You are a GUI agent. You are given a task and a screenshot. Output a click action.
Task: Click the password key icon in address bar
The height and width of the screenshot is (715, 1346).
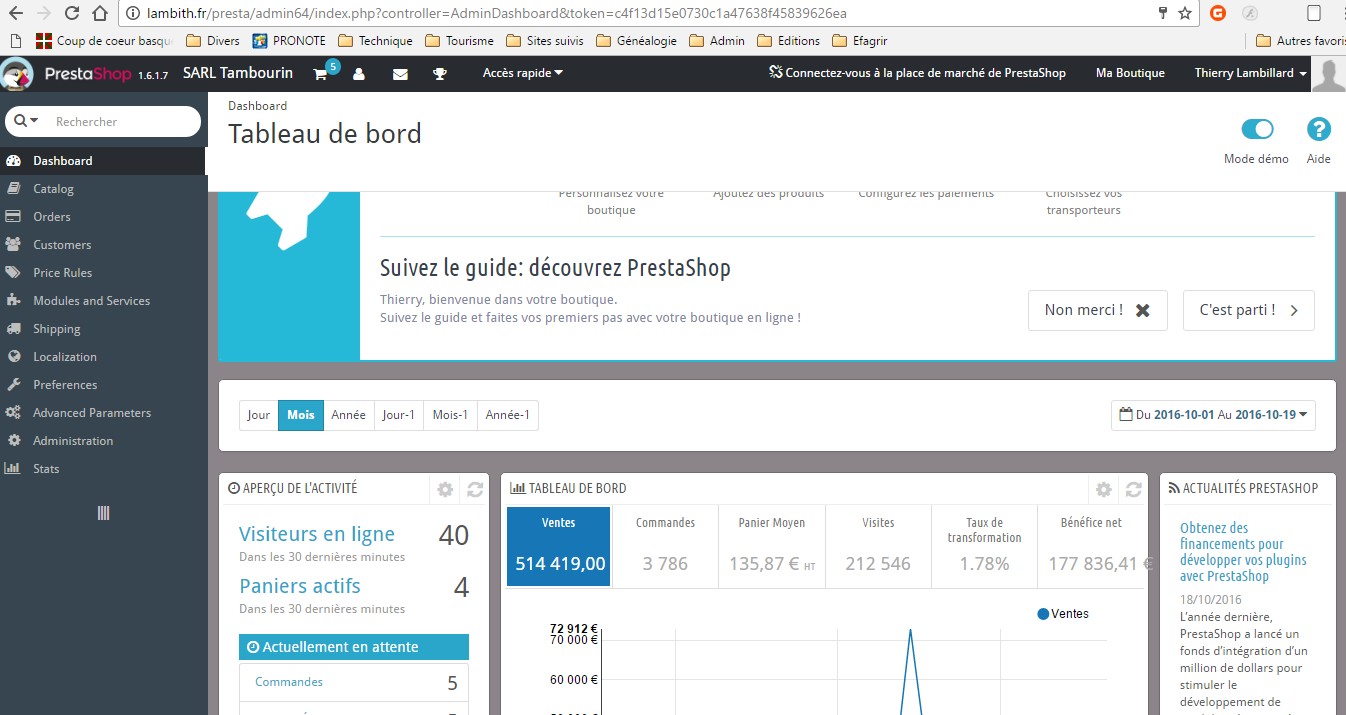tap(1162, 13)
